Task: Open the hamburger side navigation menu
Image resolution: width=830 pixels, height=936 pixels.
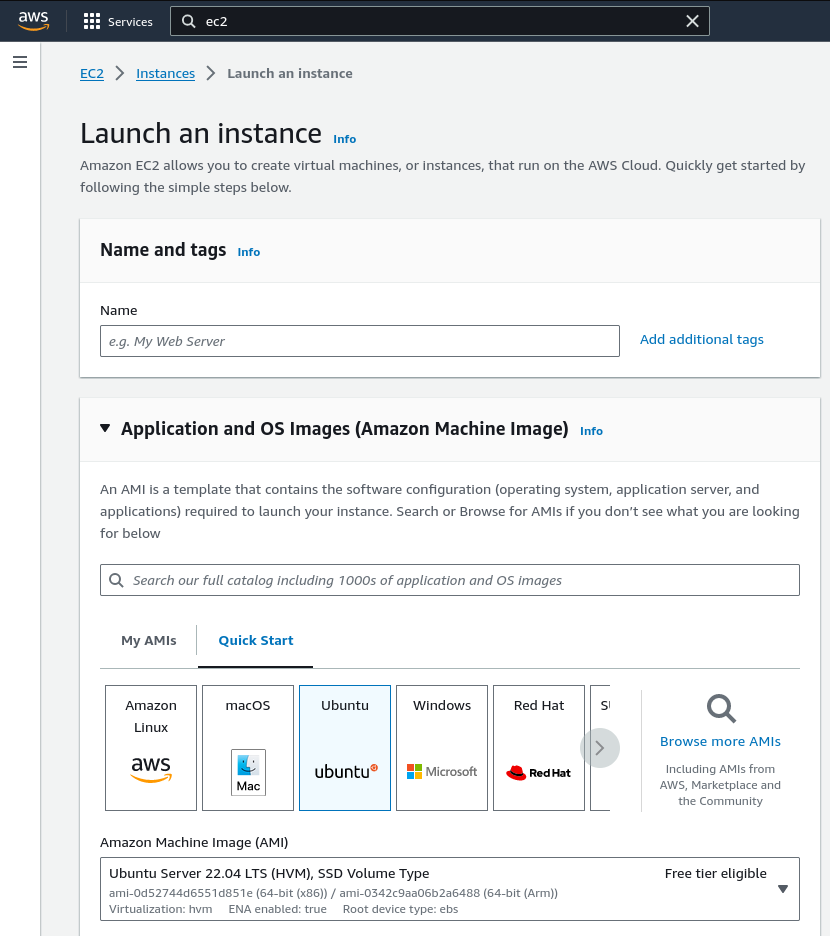Action: [20, 62]
